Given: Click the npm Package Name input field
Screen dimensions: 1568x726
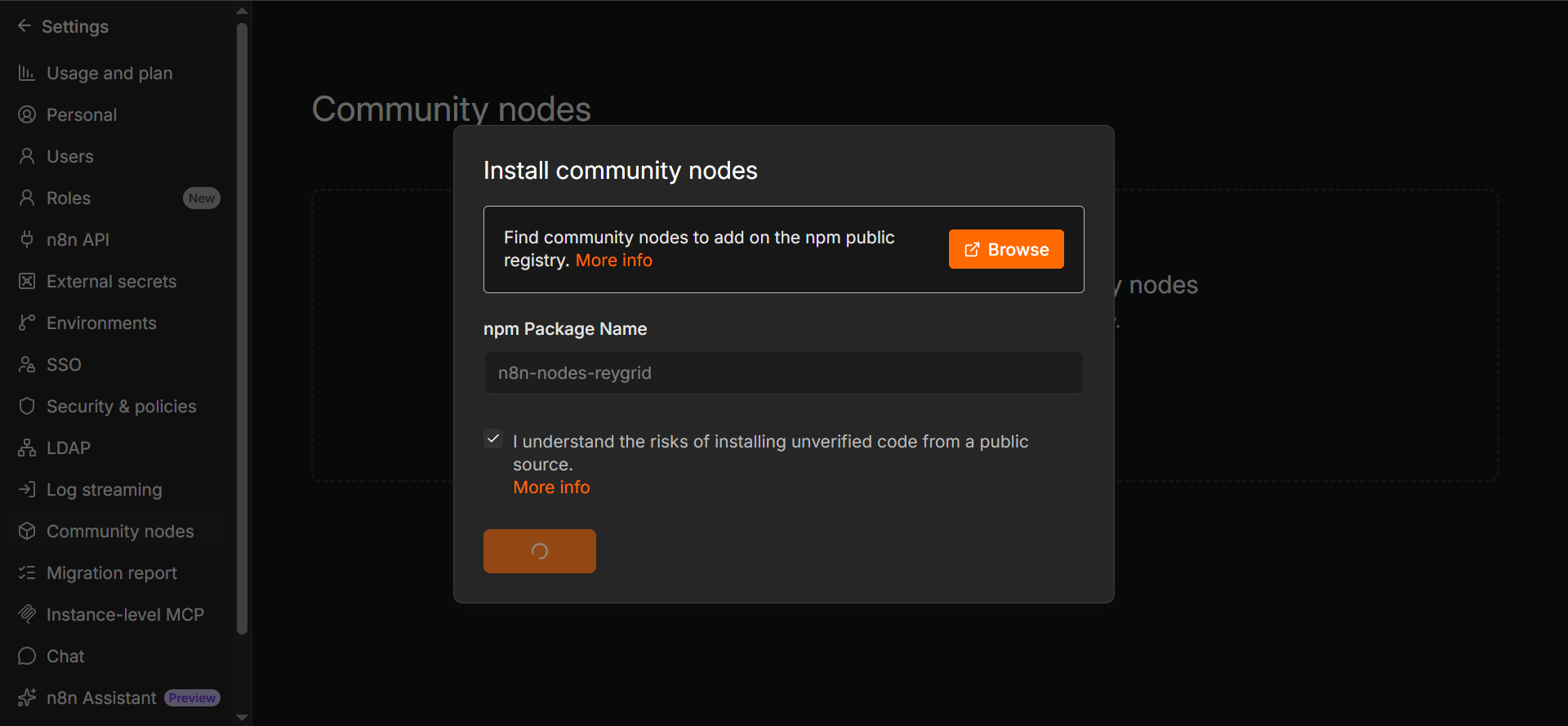Looking at the screenshot, I should tap(784, 373).
